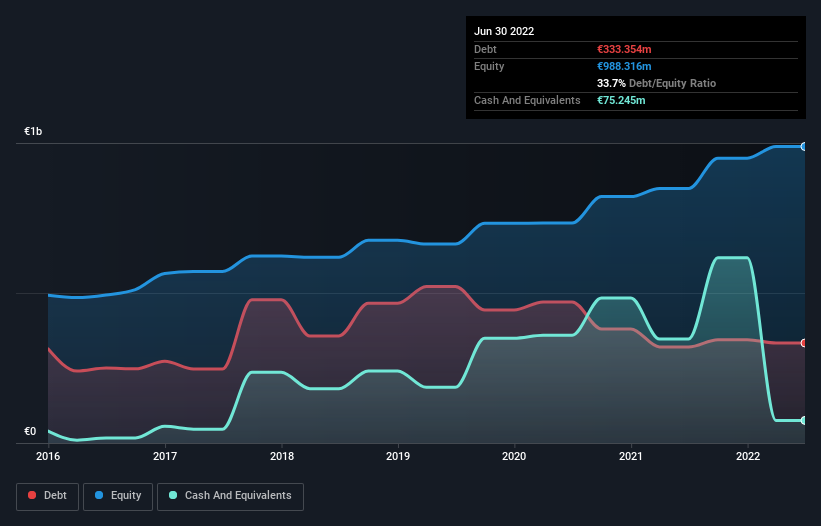Click Cash And Equivalents label in tooltip
Image resolution: width=821 pixels, height=526 pixels.
pos(527,100)
